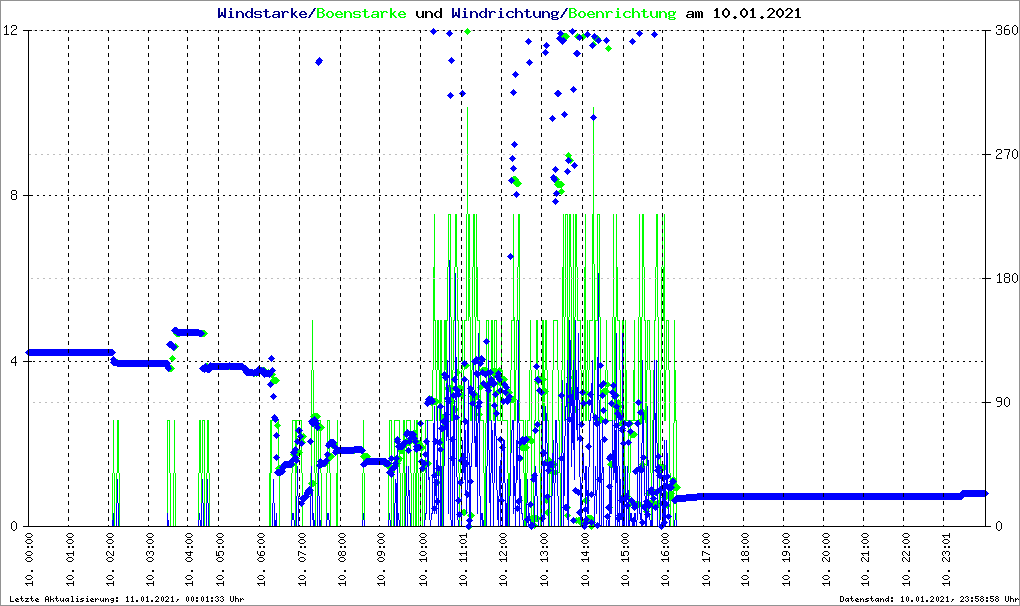
Task: Click the time label '10. 23:01'
Action: point(946,560)
